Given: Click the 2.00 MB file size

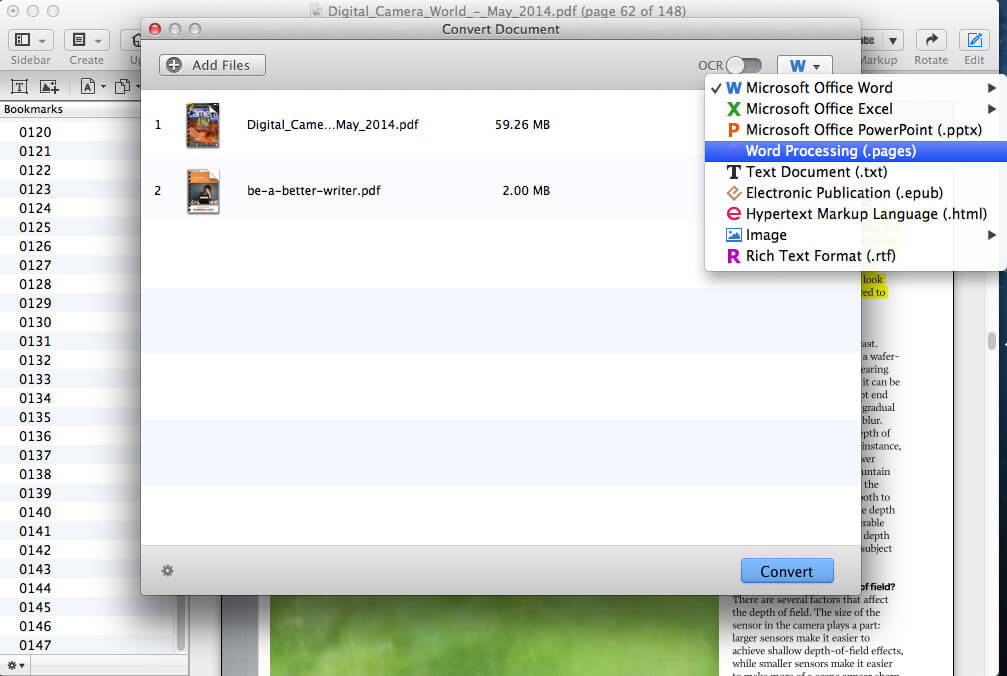Looking at the screenshot, I should coord(525,191).
